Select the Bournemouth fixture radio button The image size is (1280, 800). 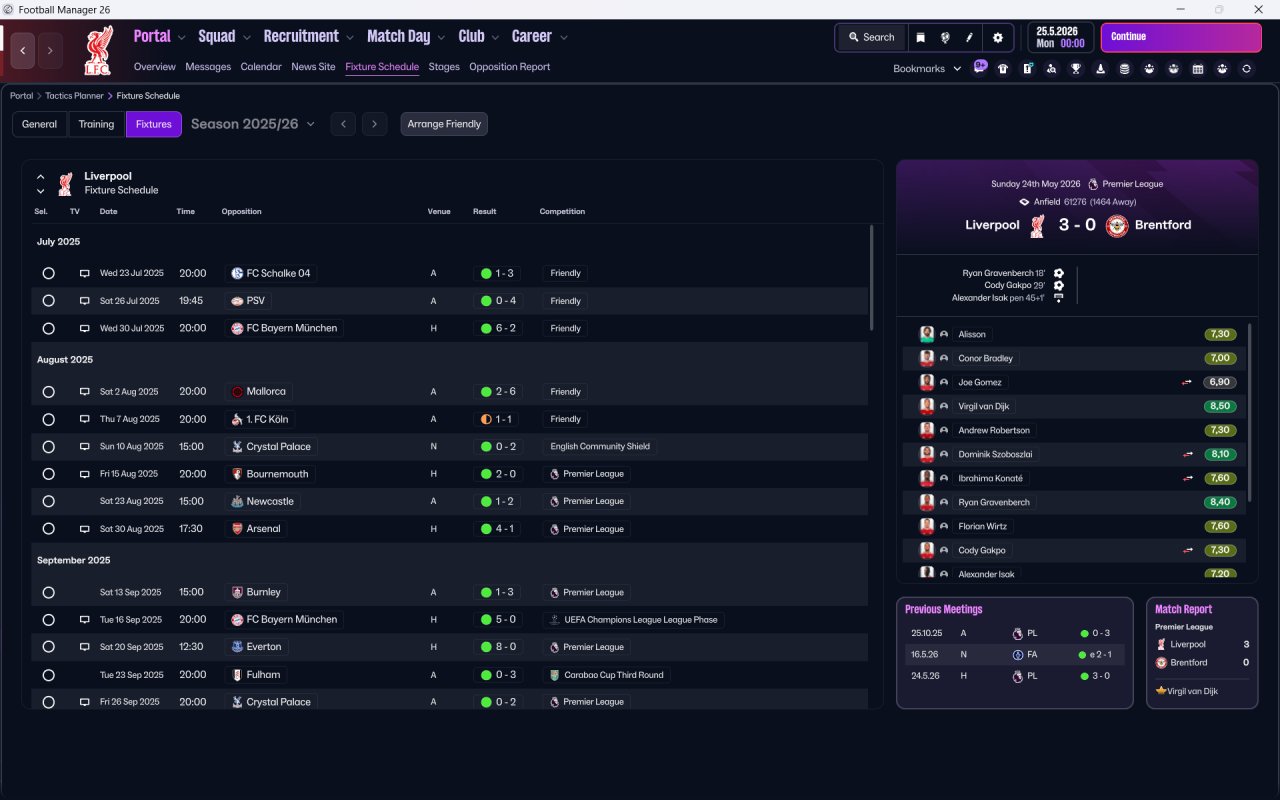point(48,474)
